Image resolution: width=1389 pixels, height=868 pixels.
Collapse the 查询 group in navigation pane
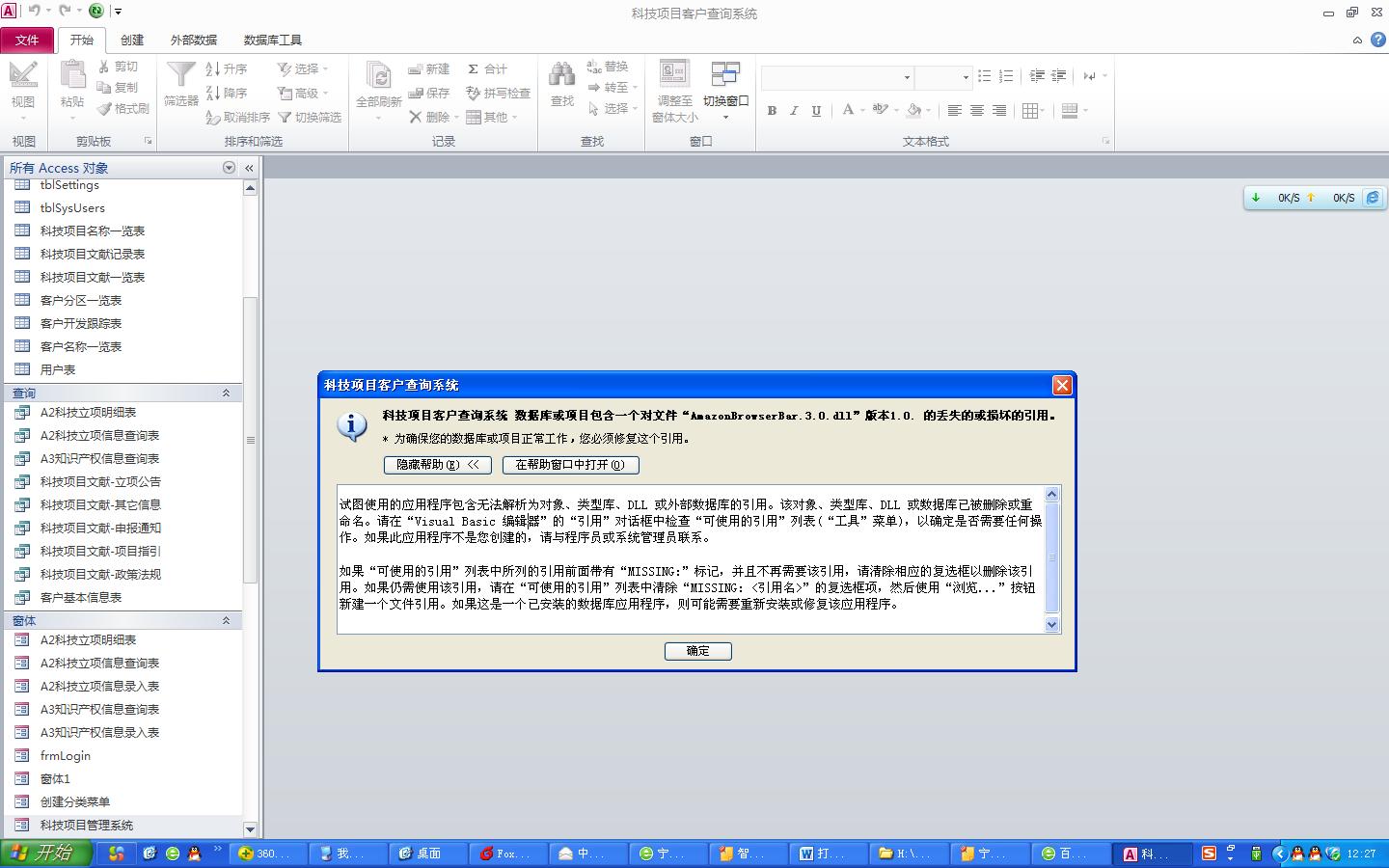(227, 393)
